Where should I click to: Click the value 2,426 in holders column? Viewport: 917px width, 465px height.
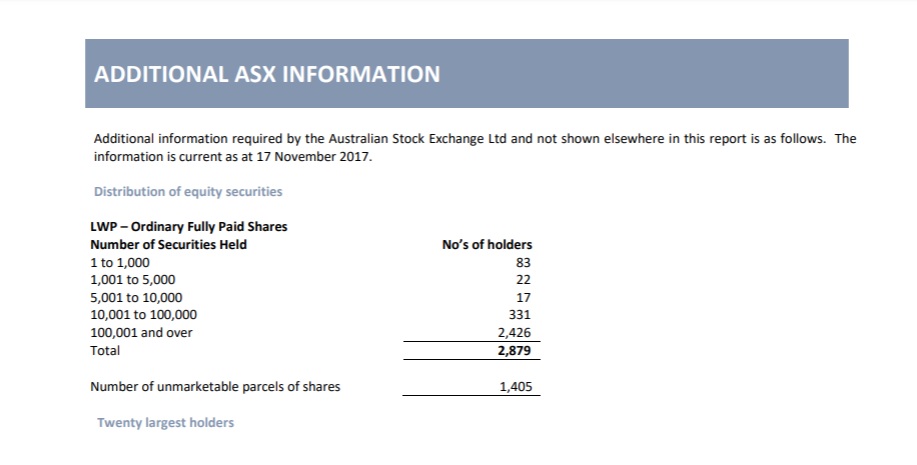tap(515, 333)
